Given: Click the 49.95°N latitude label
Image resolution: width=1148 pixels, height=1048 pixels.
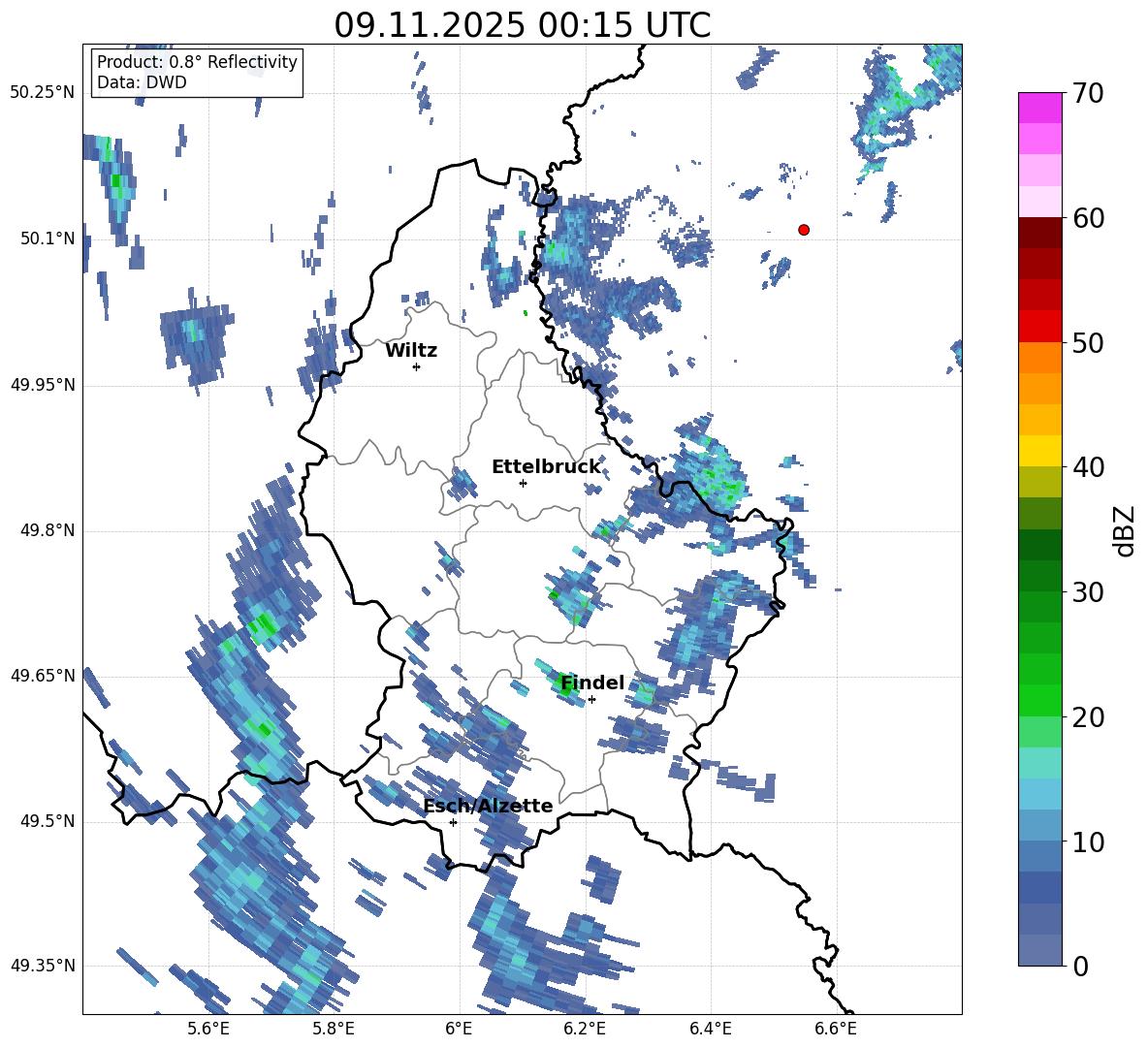Looking at the screenshot, I should pos(43,385).
